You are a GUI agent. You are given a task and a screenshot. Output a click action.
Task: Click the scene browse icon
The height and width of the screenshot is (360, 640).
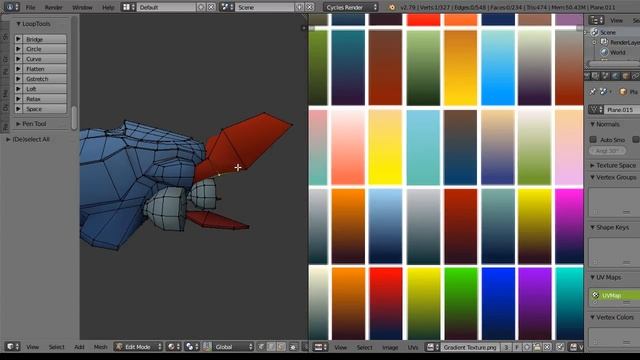pyautogui.click(x=227, y=7)
